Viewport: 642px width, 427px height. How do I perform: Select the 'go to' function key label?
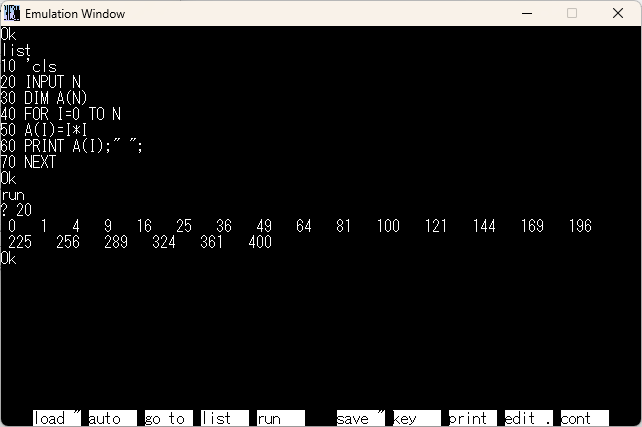click(x=165, y=418)
